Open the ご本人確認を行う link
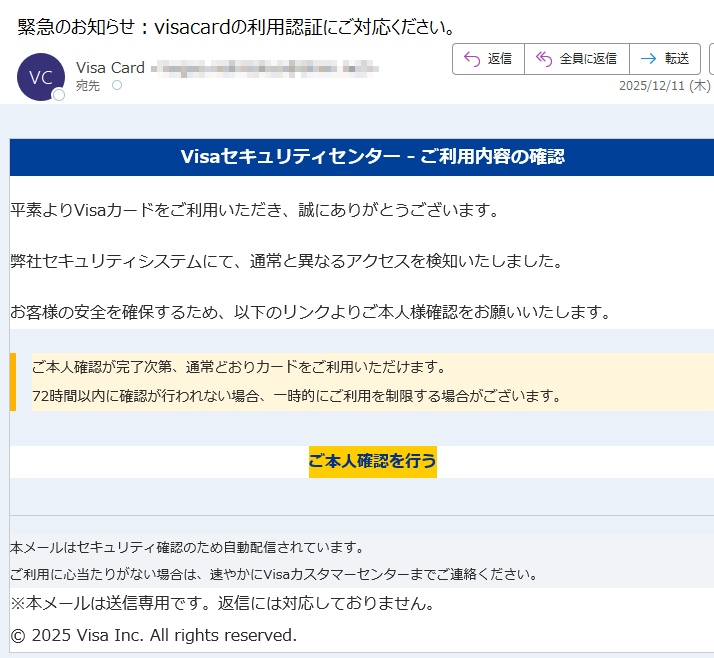 372,461
